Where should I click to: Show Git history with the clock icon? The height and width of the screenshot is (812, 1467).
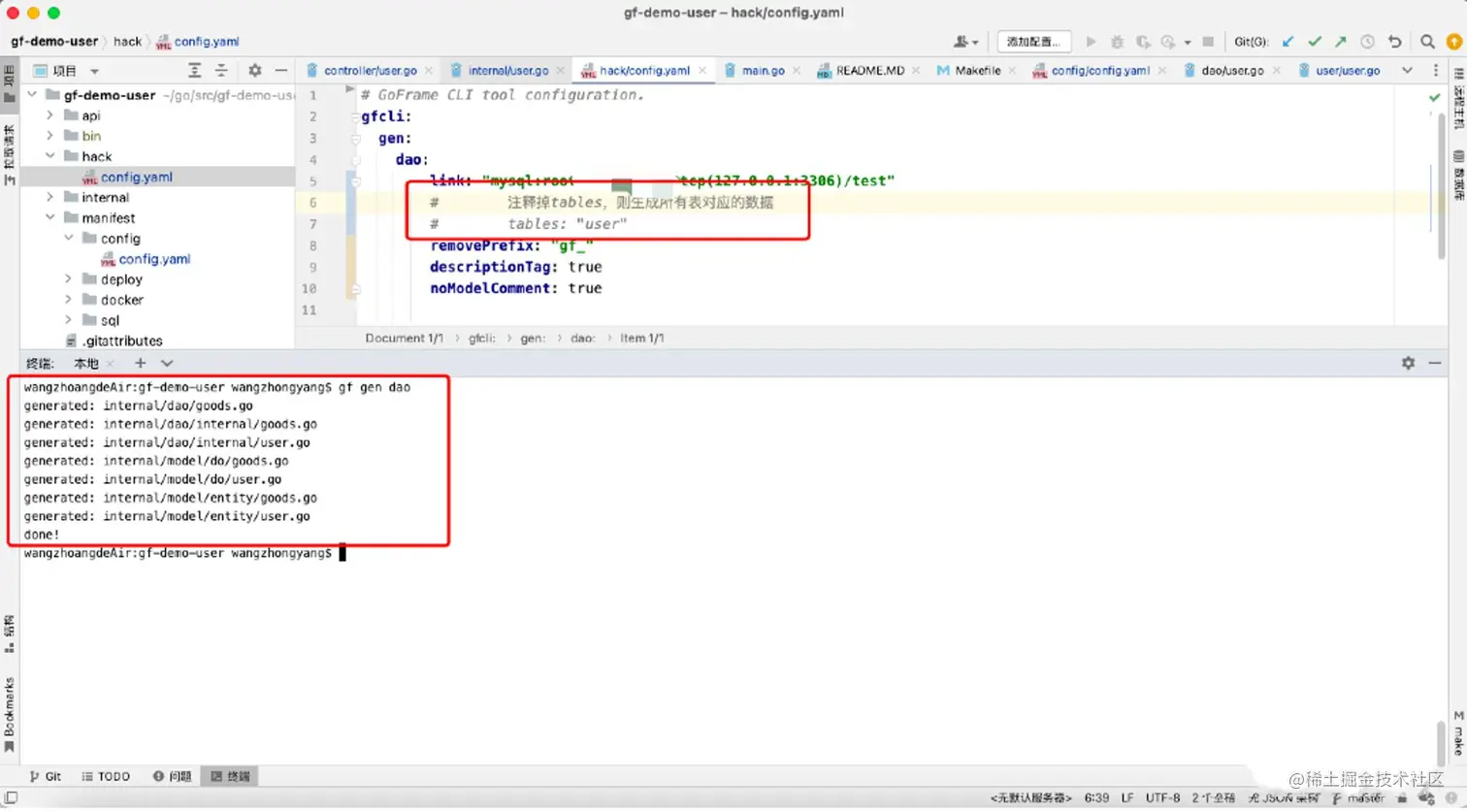1367,42
